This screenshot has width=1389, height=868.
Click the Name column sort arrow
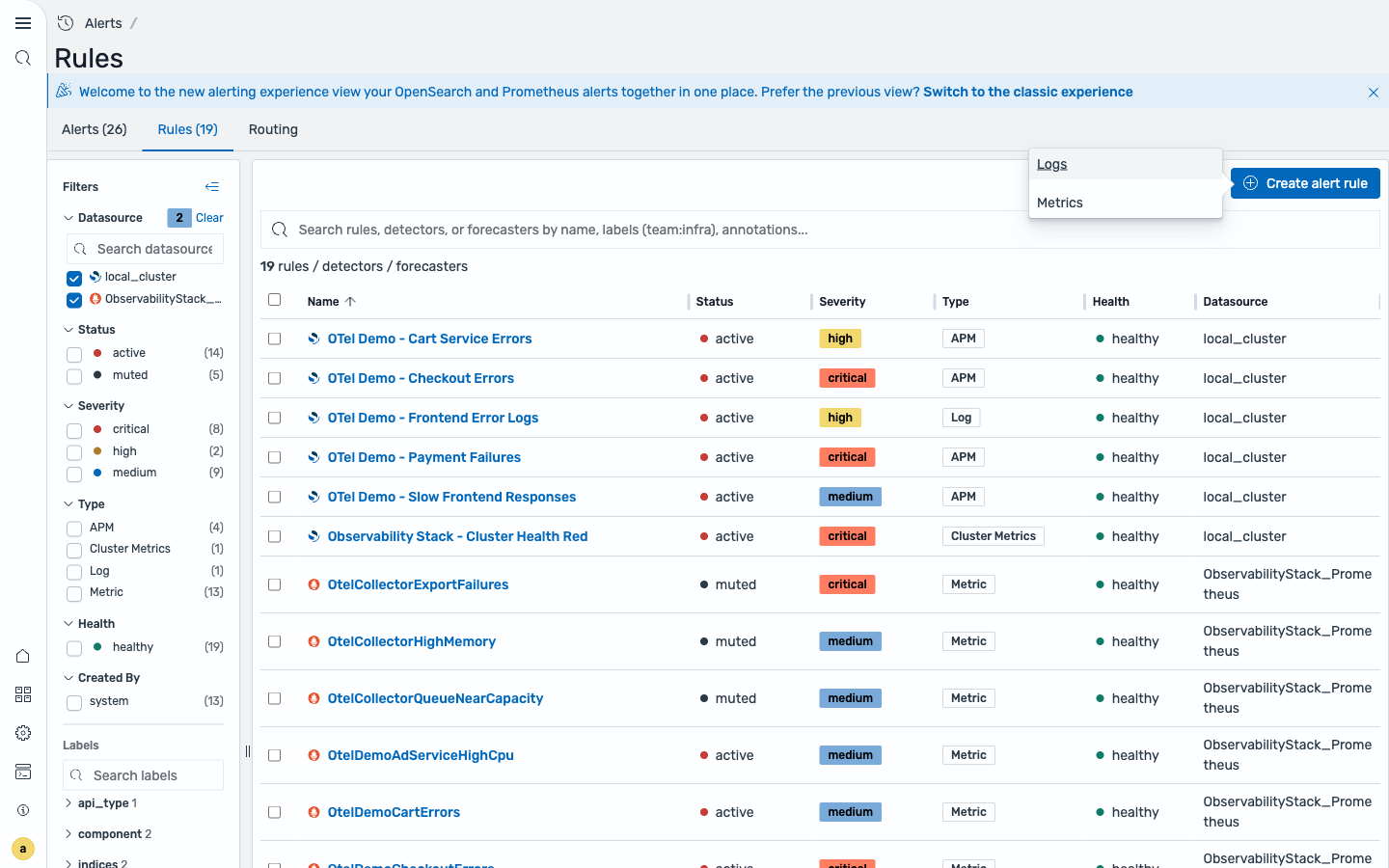350,302
